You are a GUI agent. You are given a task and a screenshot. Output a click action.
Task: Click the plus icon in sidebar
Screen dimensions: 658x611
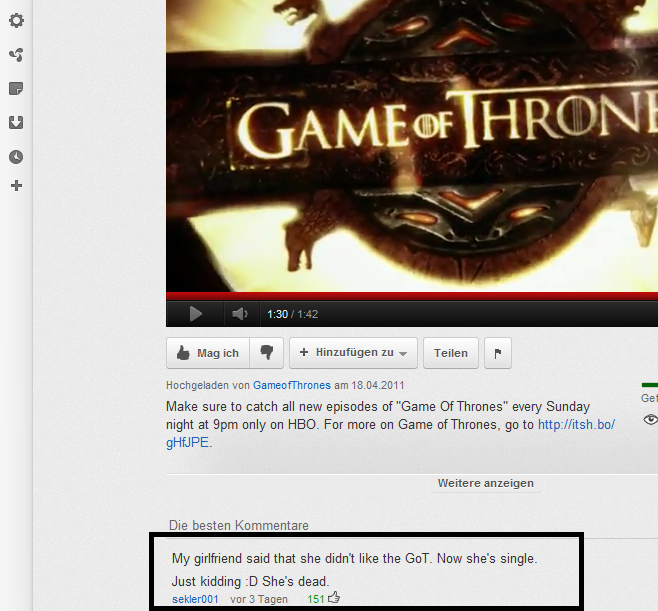pos(16,186)
